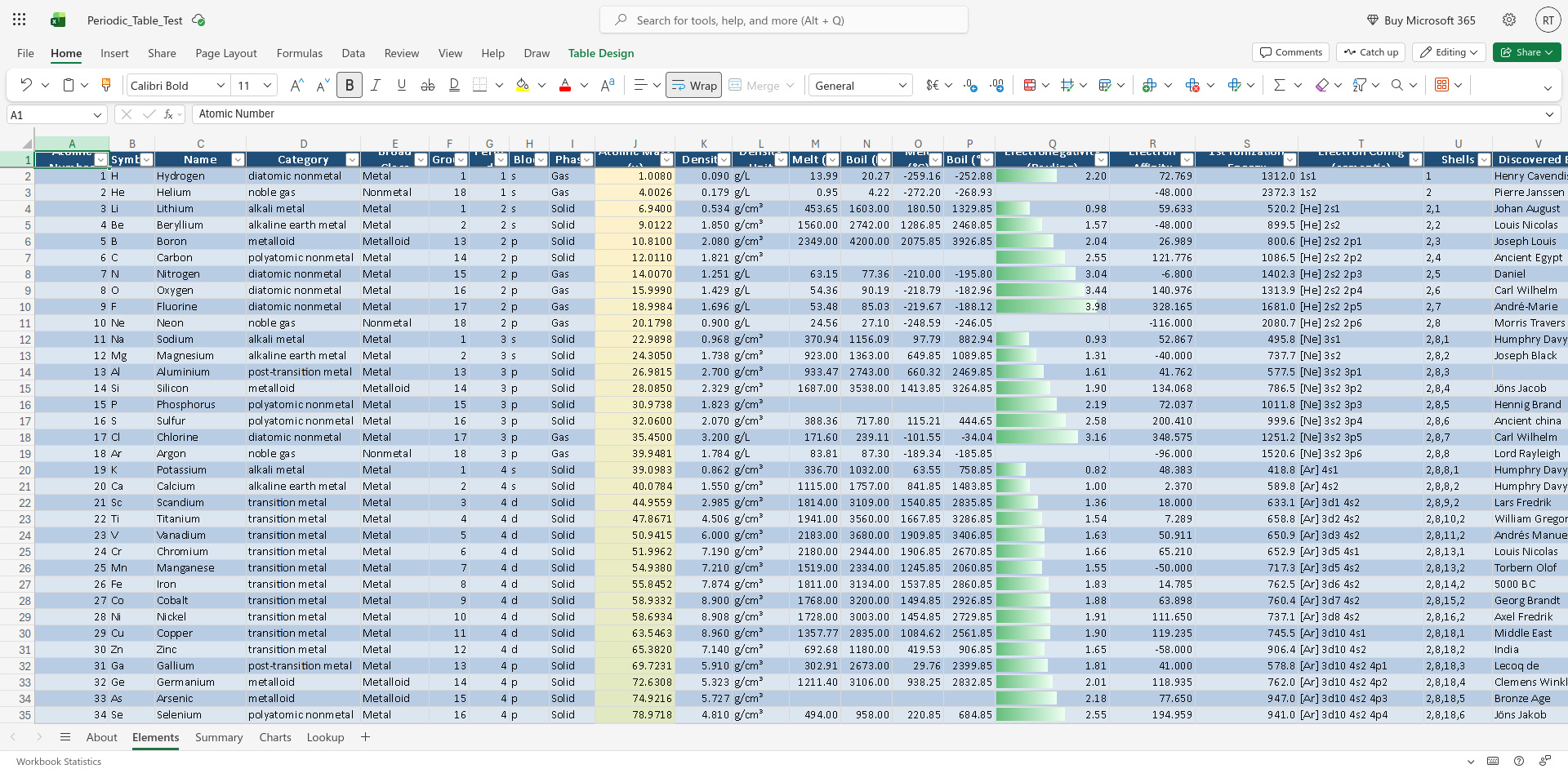
Task: Switch to the Table Design ribbon tab
Action: tap(600, 53)
